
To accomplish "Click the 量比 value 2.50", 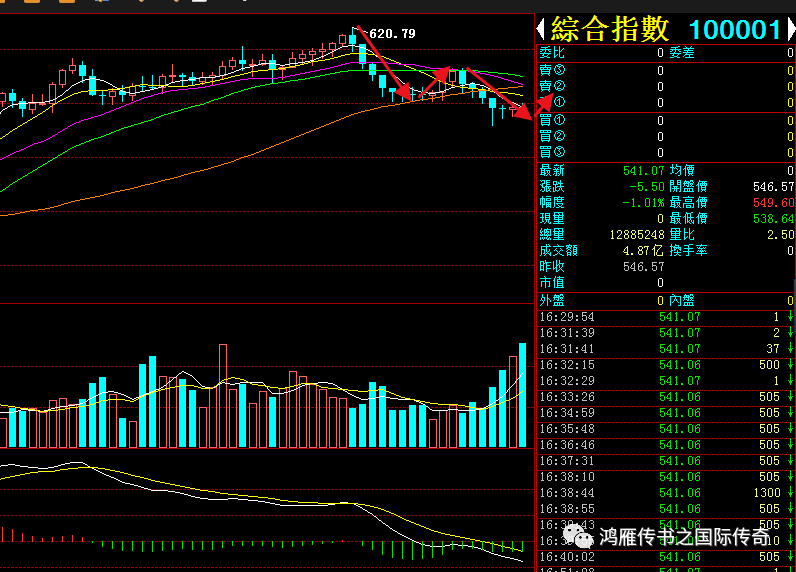I will point(780,235).
